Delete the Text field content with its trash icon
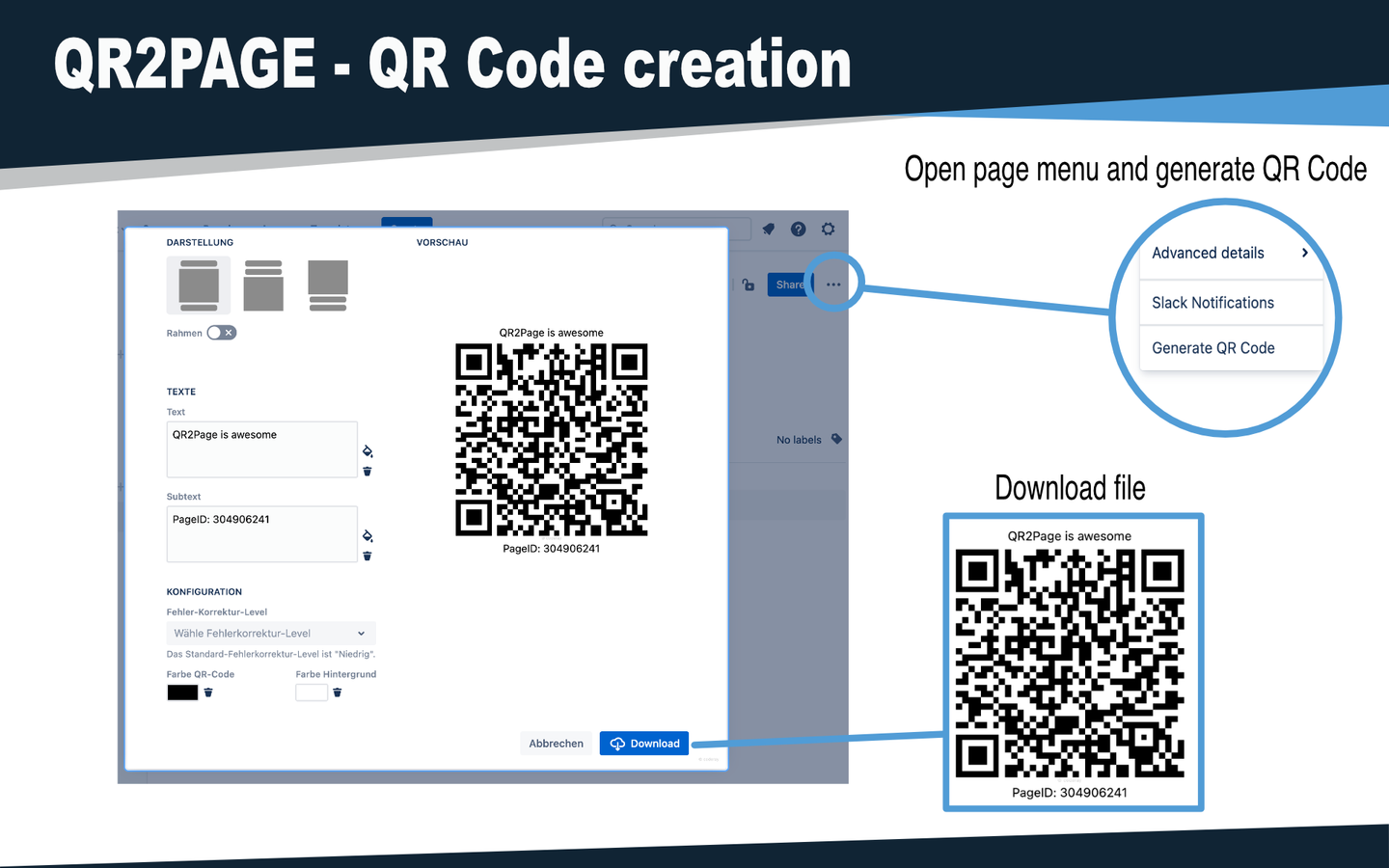The height and width of the screenshot is (868, 1389). 368,472
